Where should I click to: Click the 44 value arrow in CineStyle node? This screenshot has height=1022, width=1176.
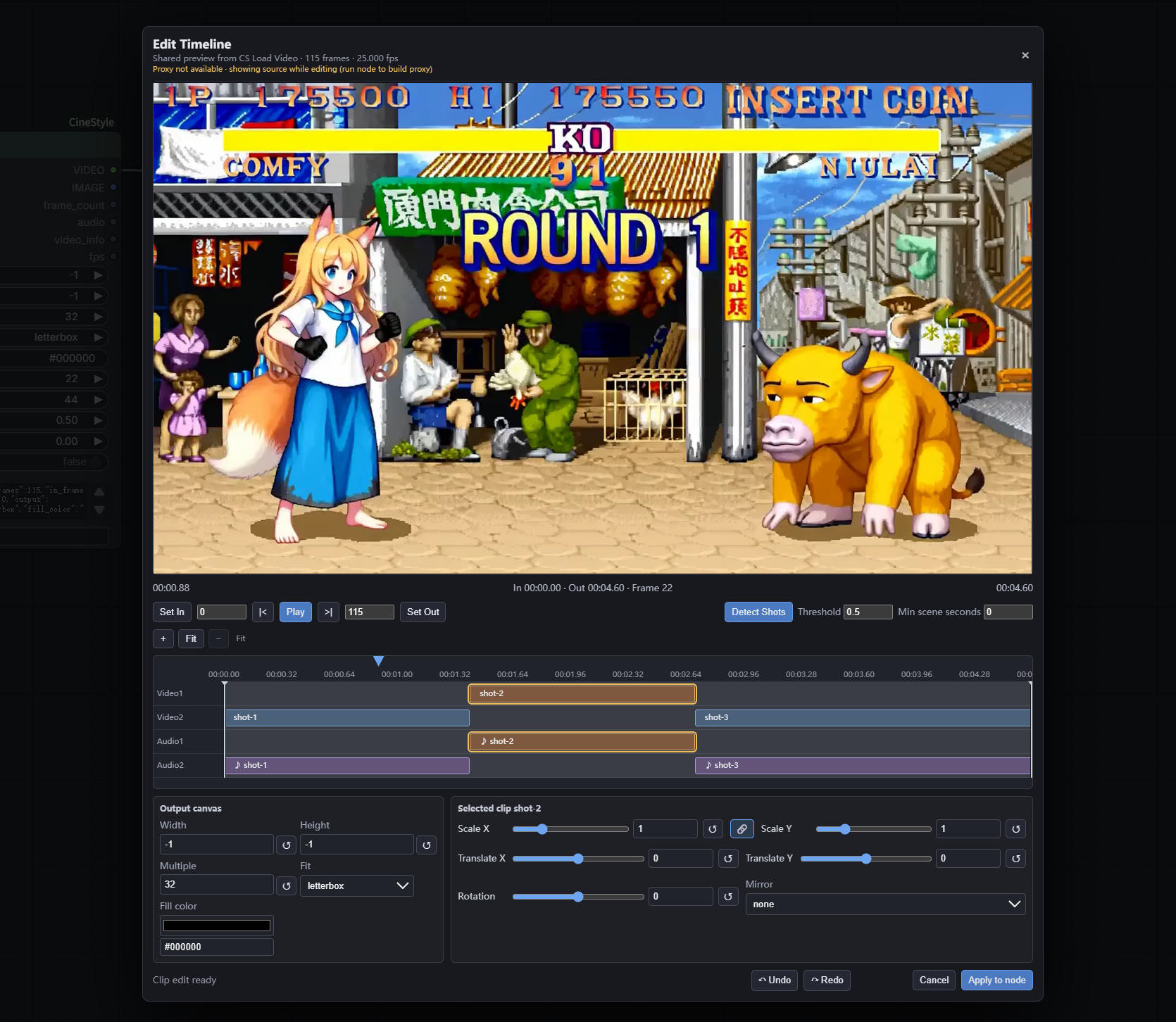click(x=99, y=400)
